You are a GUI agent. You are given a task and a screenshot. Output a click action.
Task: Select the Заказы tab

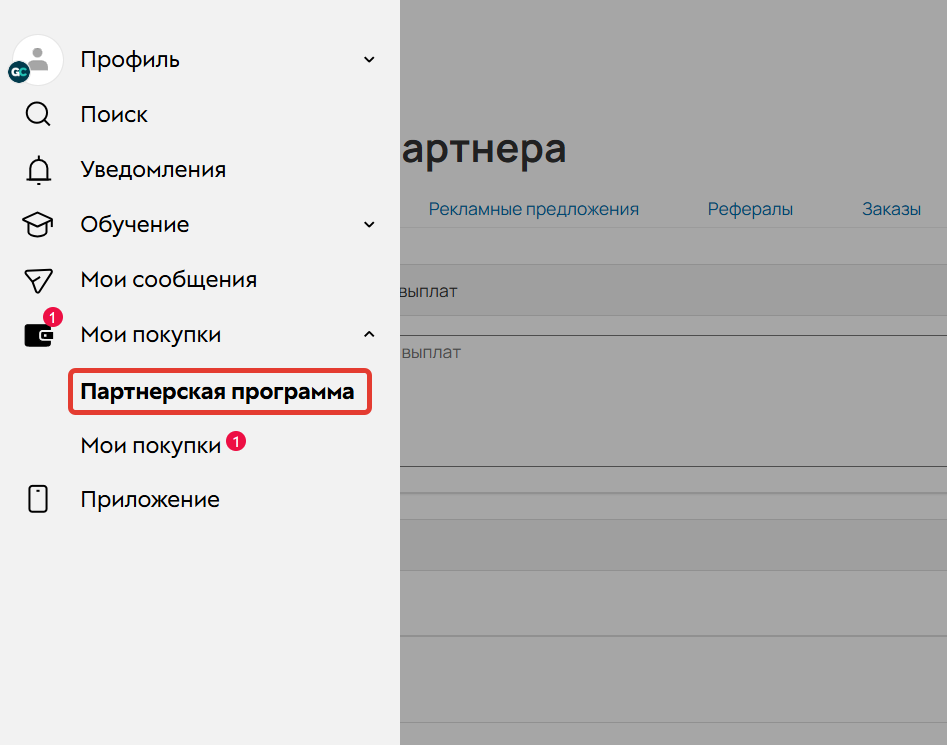(891, 209)
